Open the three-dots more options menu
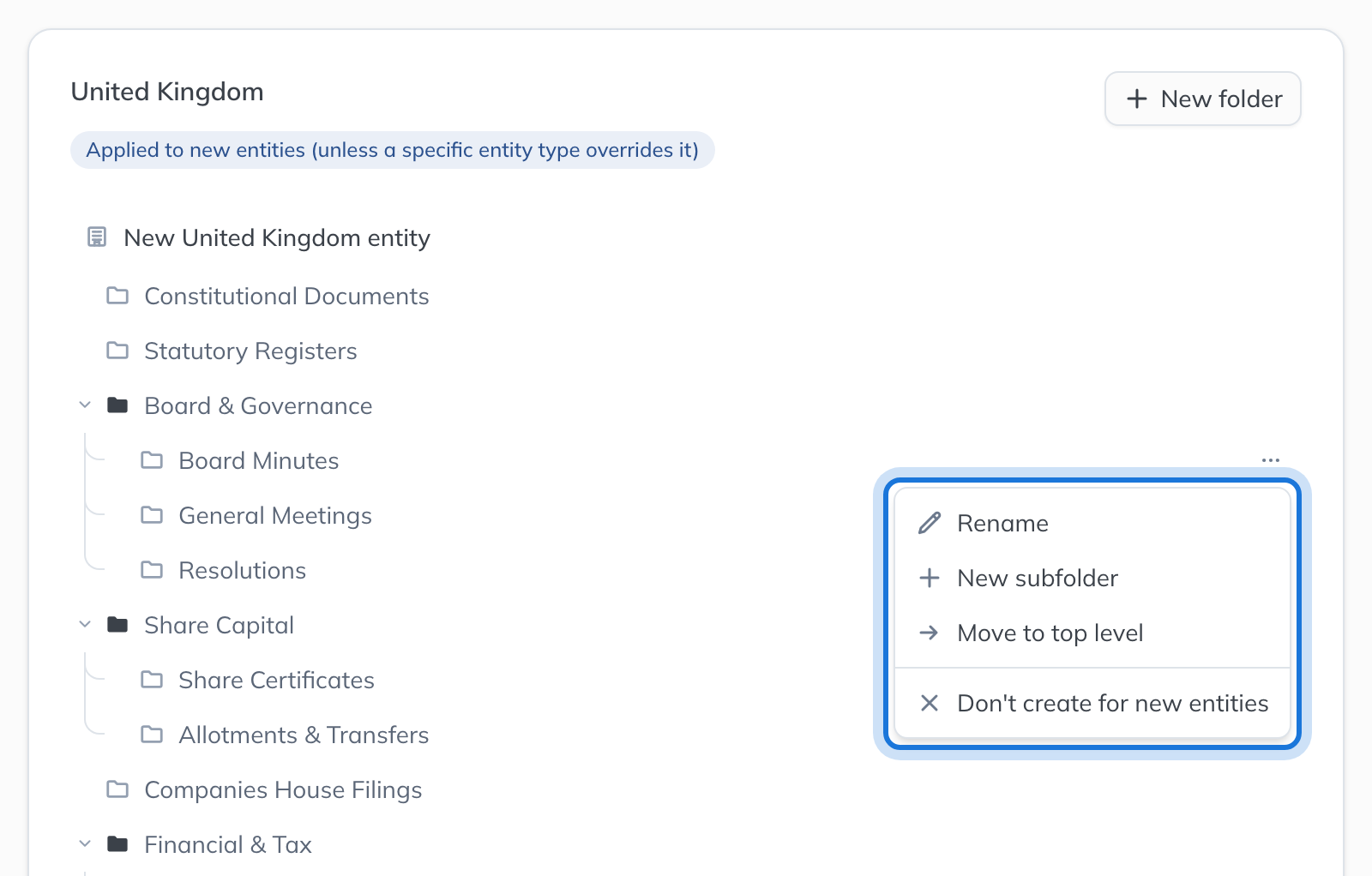The height and width of the screenshot is (876, 1372). (1271, 460)
